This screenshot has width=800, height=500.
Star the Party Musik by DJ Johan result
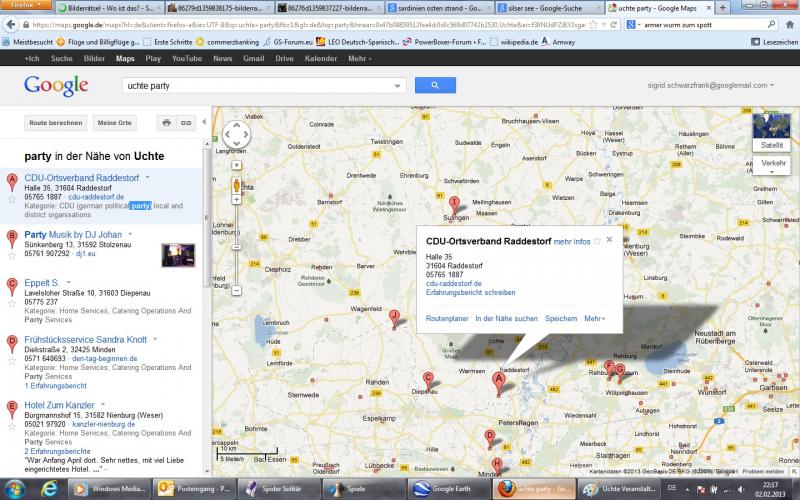[x=12, y=256]
